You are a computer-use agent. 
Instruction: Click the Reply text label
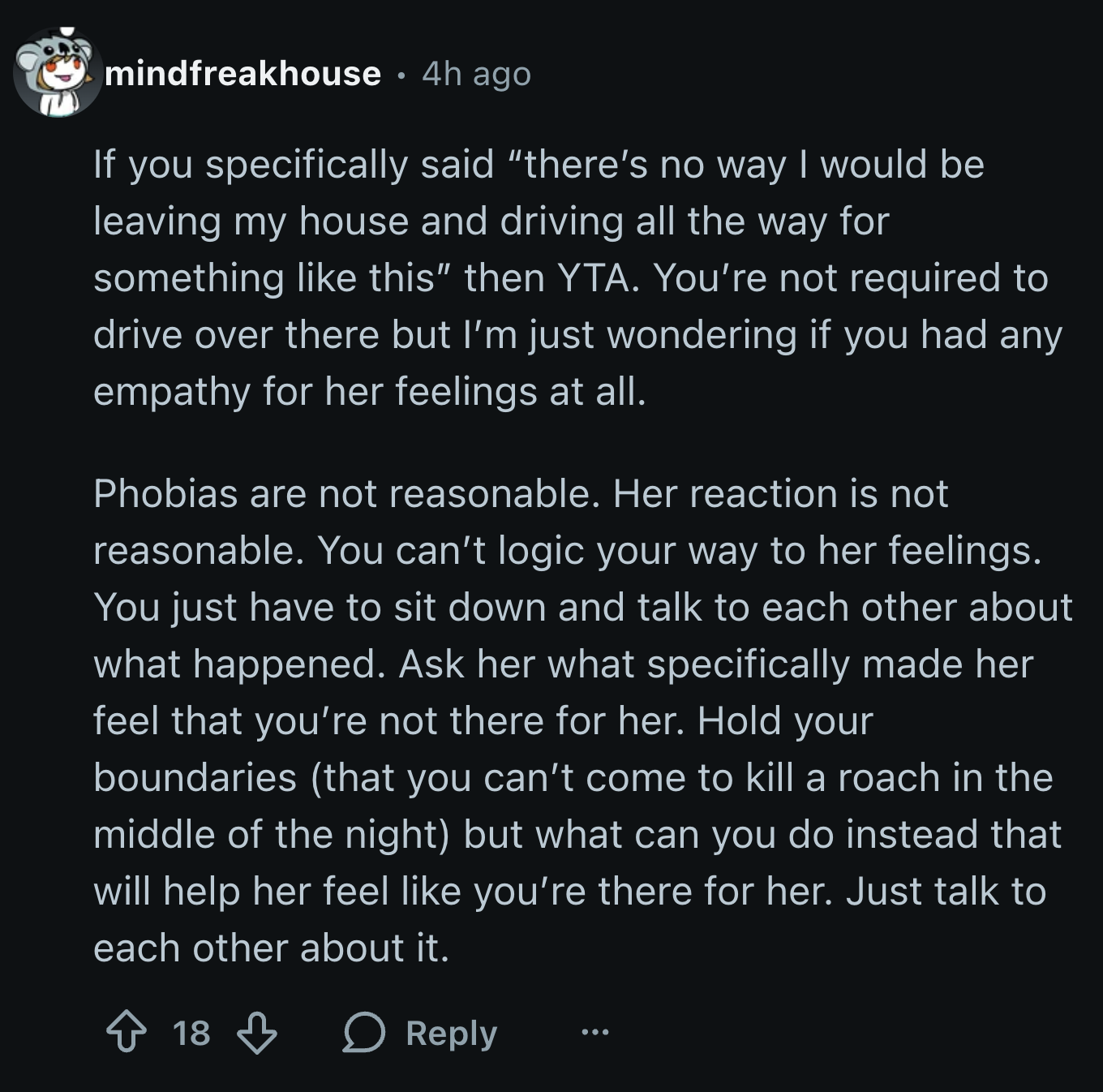pyautogui.click(x=451, y=1034)
